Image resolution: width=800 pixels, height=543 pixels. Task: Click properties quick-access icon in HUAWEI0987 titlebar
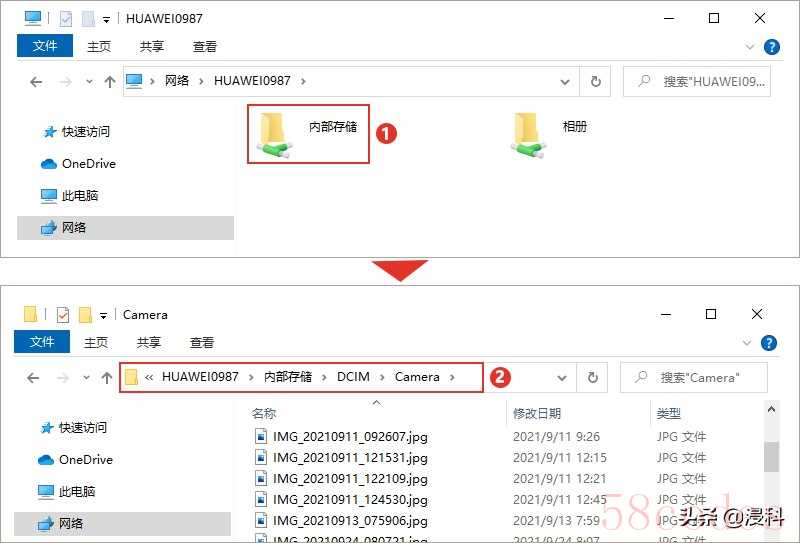[x=66, y=19]
